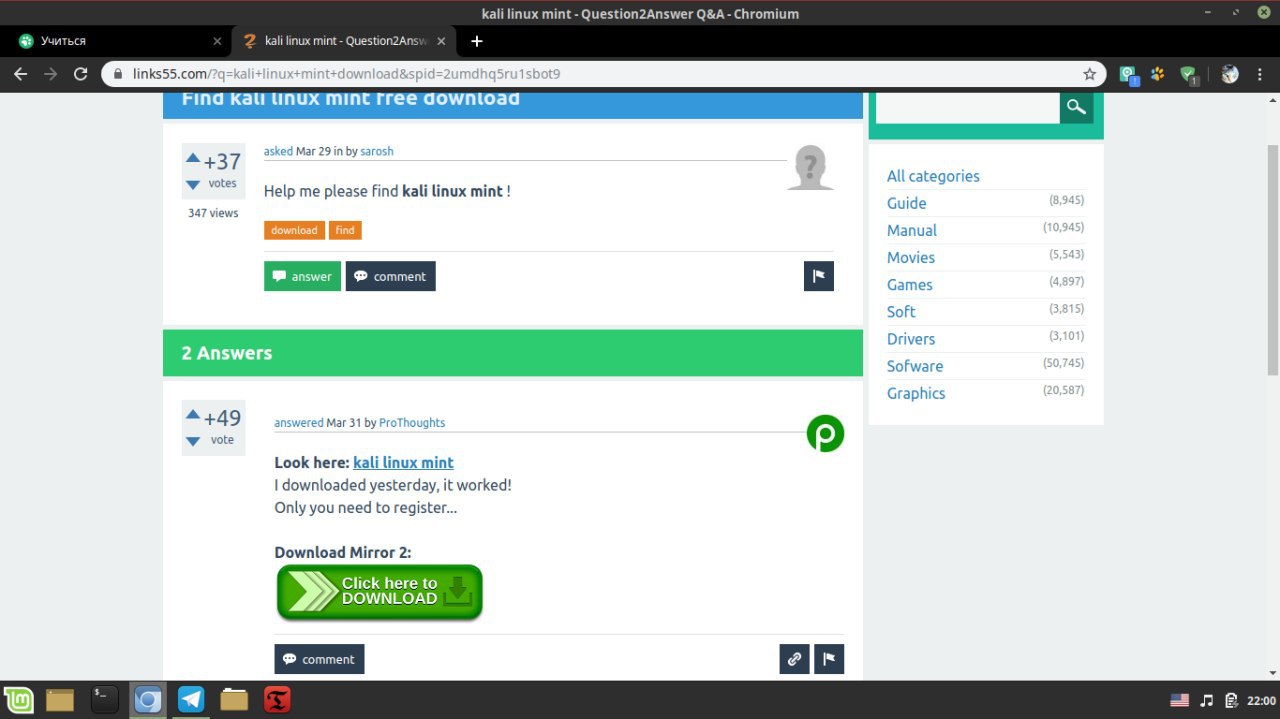
Task: Click the site lock icon in the address bar
Action: coord(118,74)
